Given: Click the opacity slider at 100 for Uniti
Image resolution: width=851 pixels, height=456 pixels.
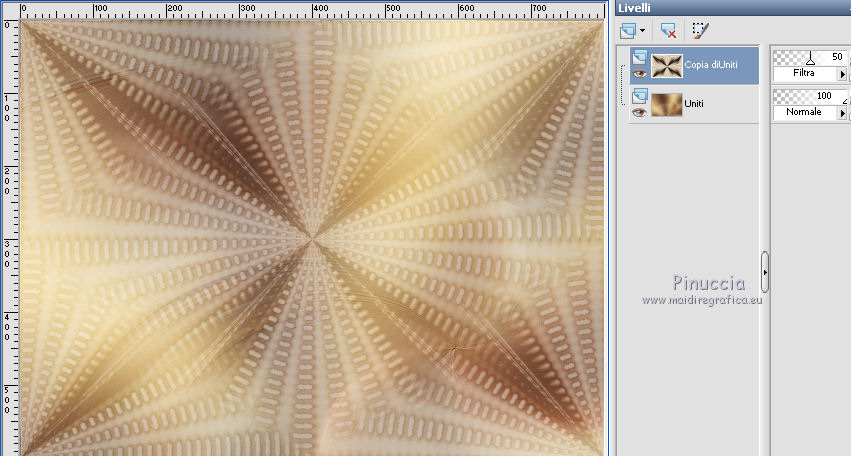Looking at the screenshot, I should point(810,97).
